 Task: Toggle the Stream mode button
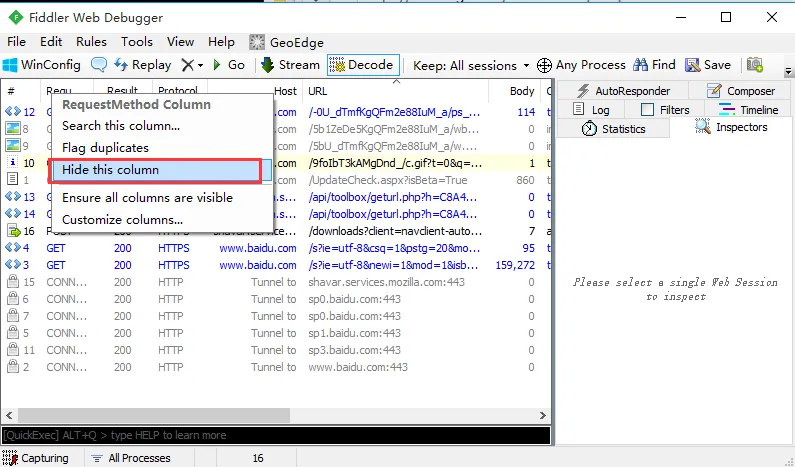click(290, 65)
